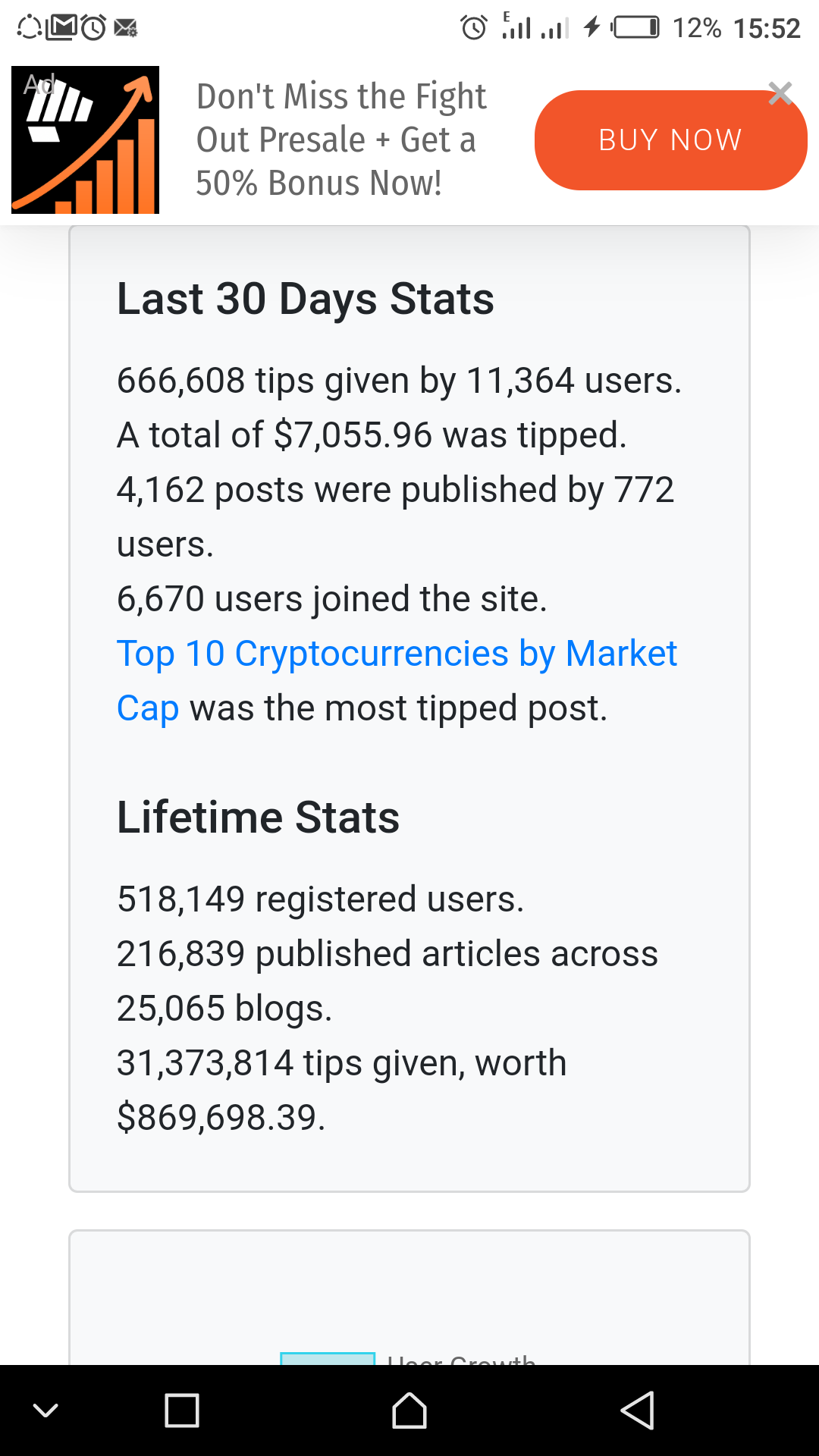819x1456 pixels.
Task: Tap the cellular signal strength indicator
Action: click(519, 27)
